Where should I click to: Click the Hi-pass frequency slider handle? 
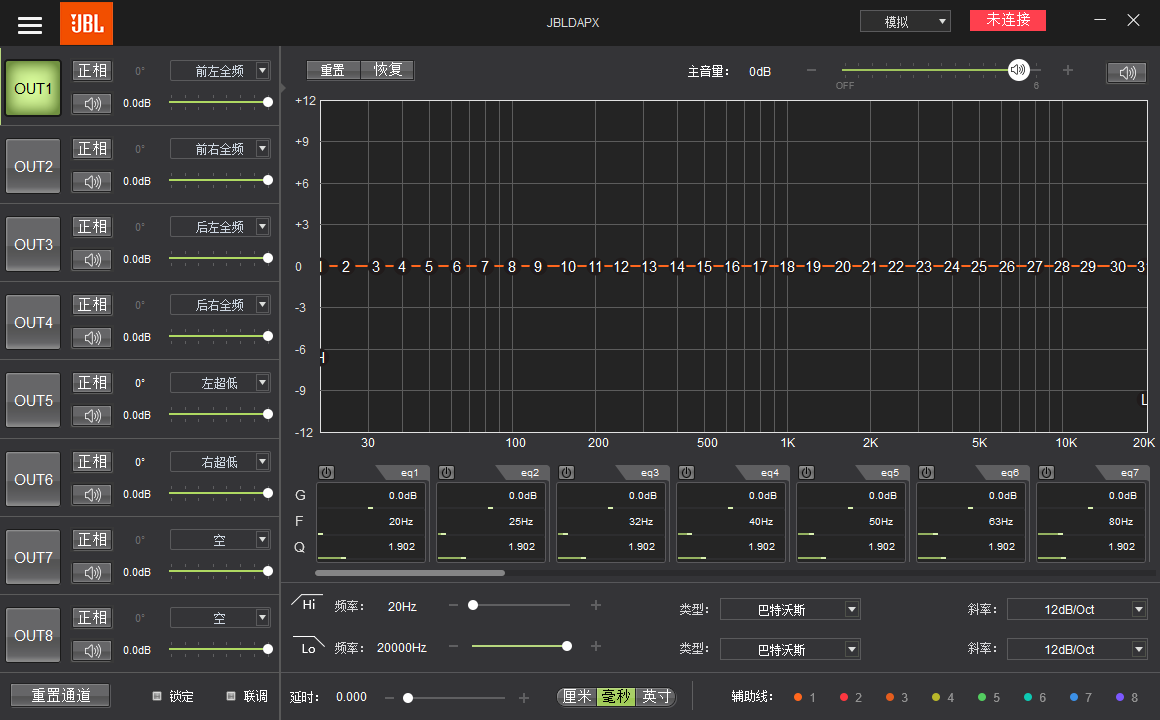click(473, 605)
